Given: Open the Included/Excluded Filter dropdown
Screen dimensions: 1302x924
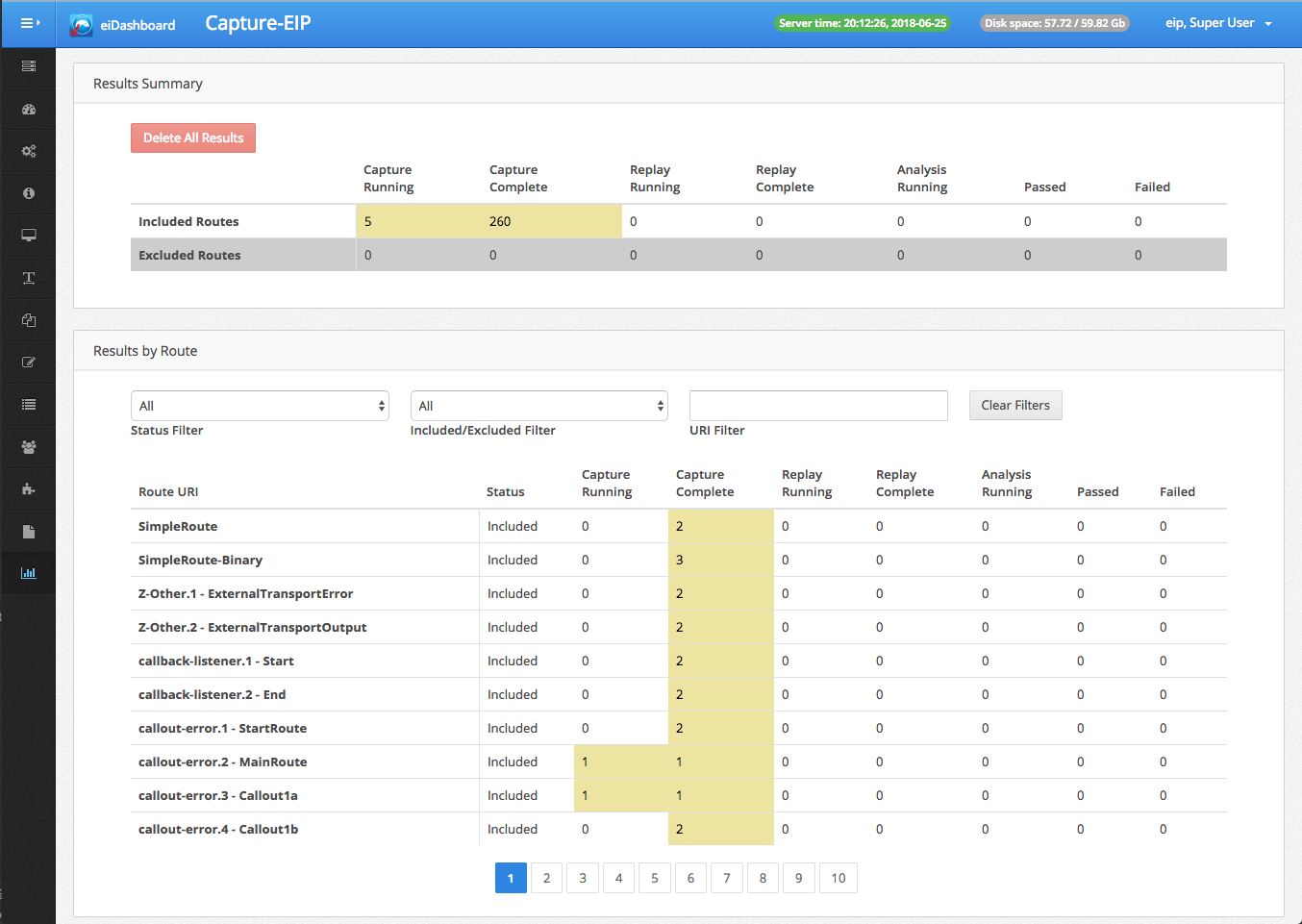Looking at the screenshot, I should [x=538, y=406].
